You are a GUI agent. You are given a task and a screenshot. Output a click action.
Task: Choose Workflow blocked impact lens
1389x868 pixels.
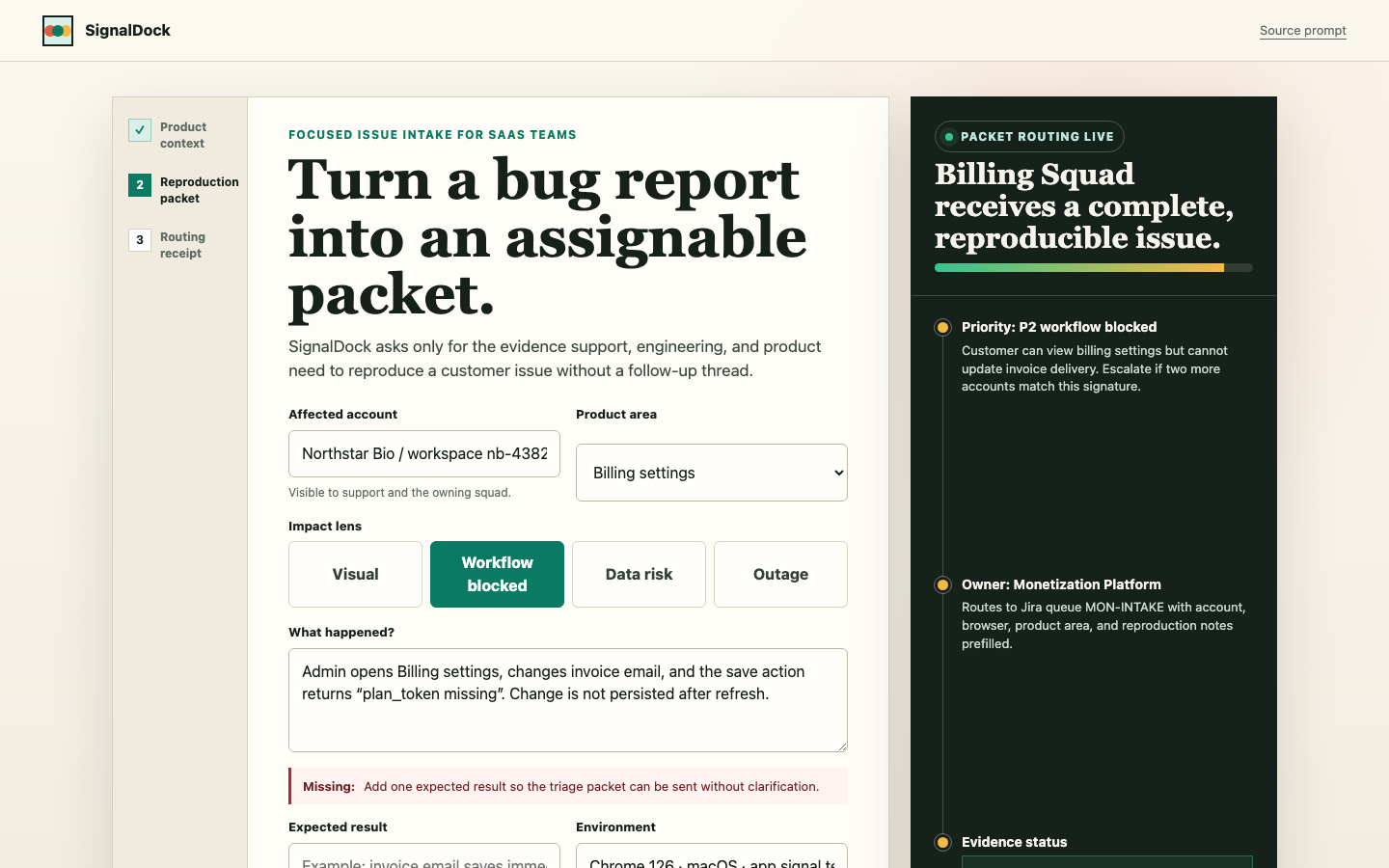[497, 574]
